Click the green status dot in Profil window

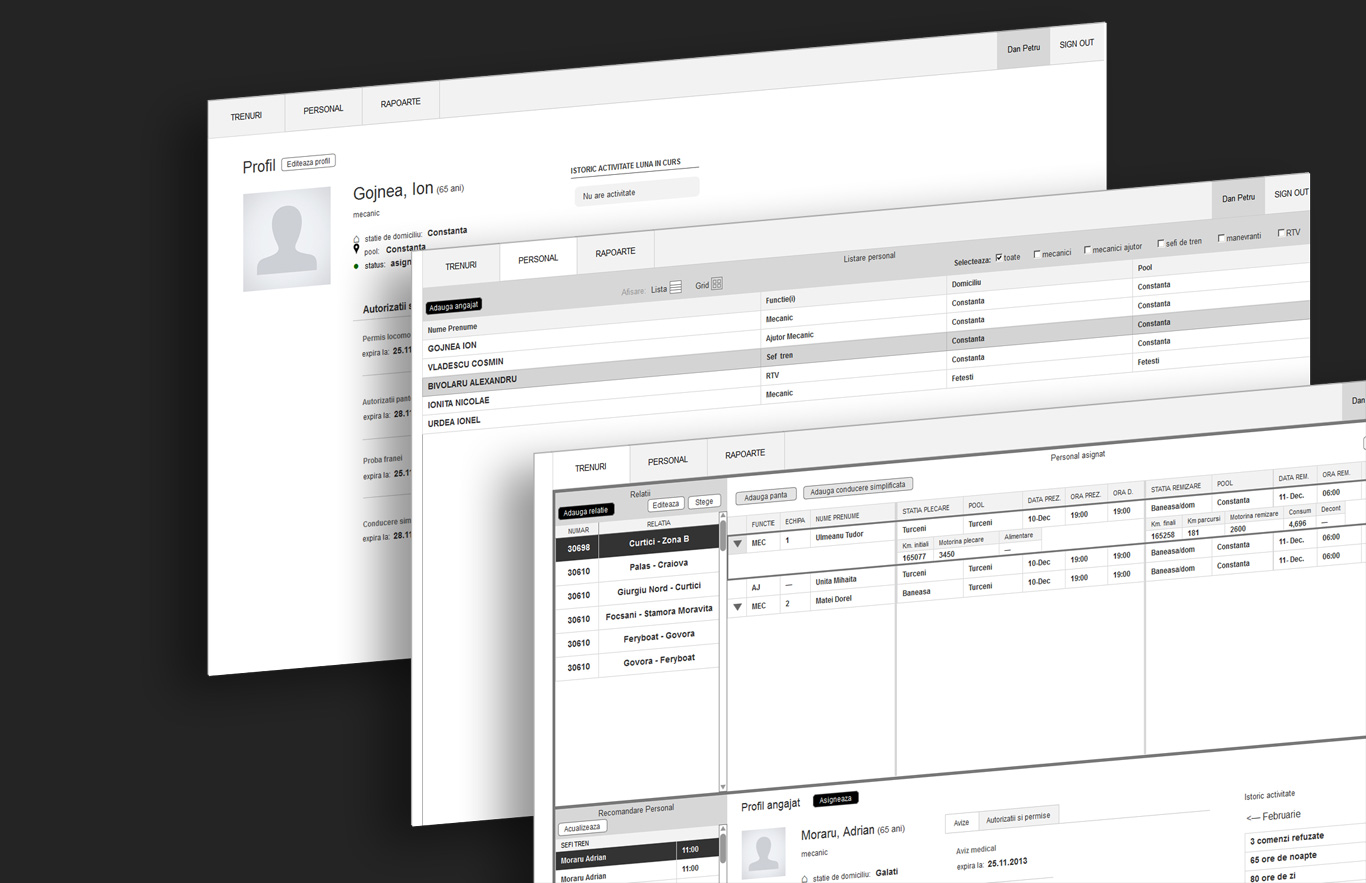(356, 265)
